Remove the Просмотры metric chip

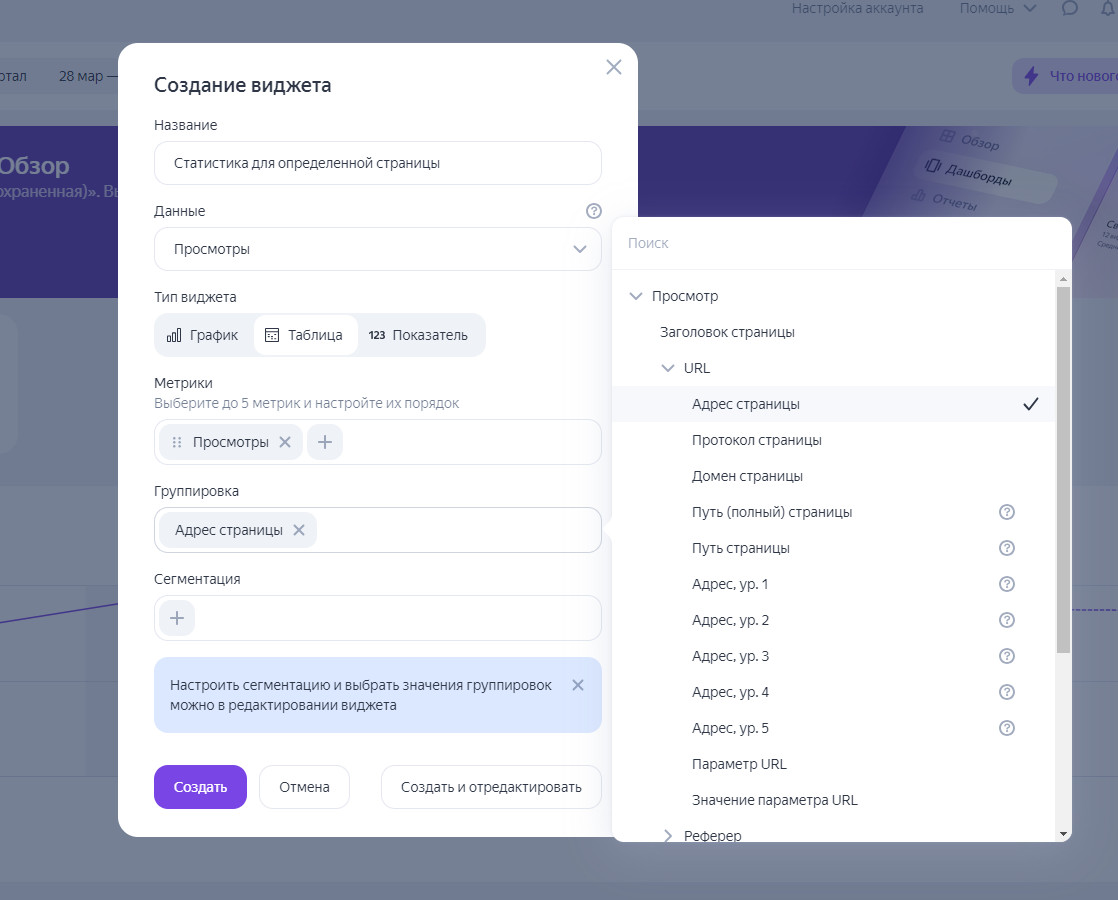(285, 442)
